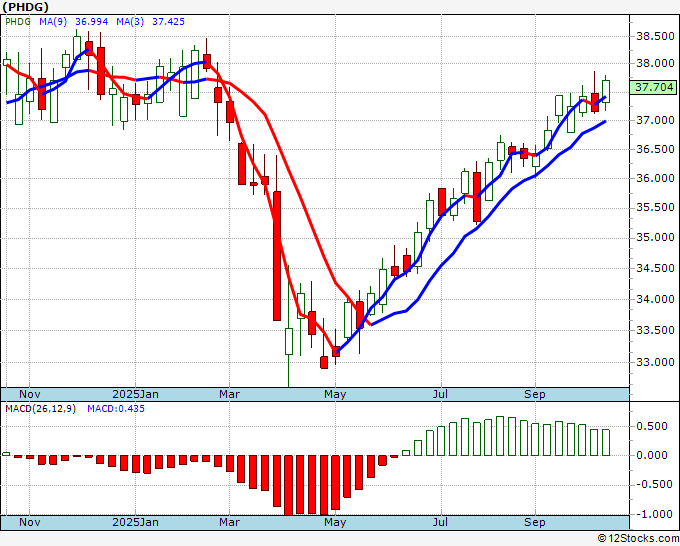This screenshot has height=546, width=680.
Task: Click the May label on price chart axis
Action: tap(335, 394)
